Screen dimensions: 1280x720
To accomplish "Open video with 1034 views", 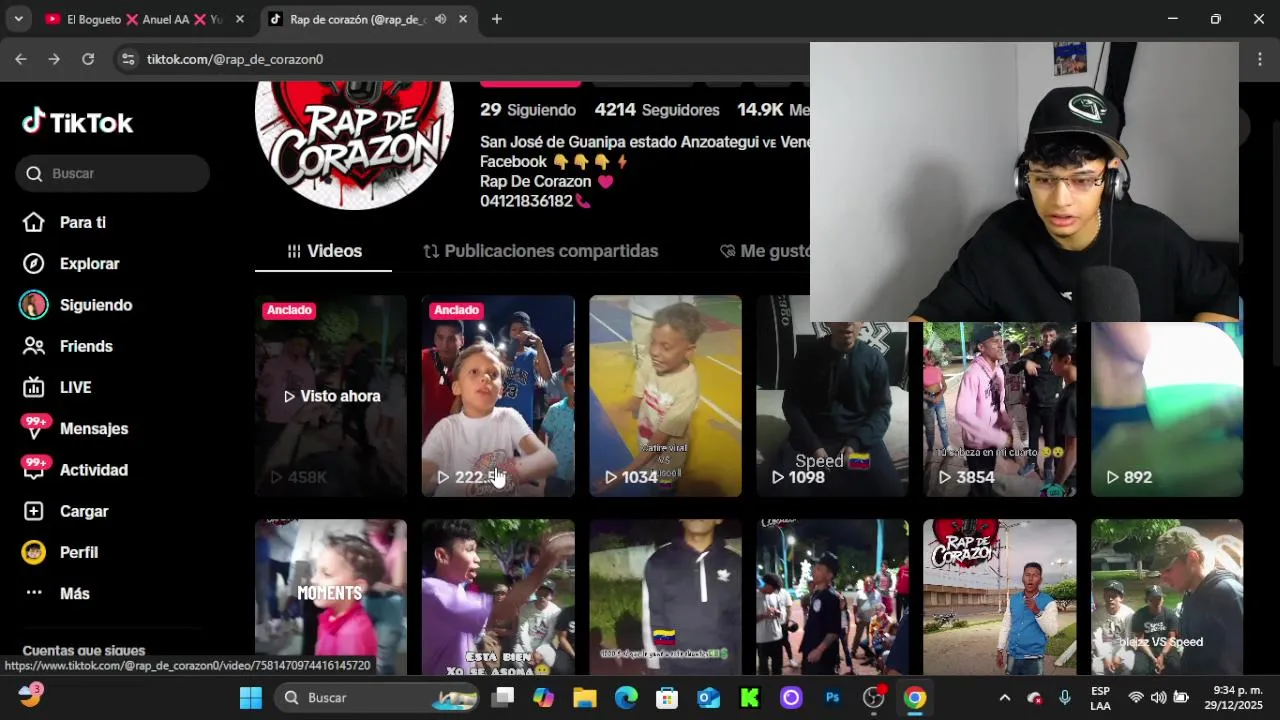I will click(x=665, y=396).
